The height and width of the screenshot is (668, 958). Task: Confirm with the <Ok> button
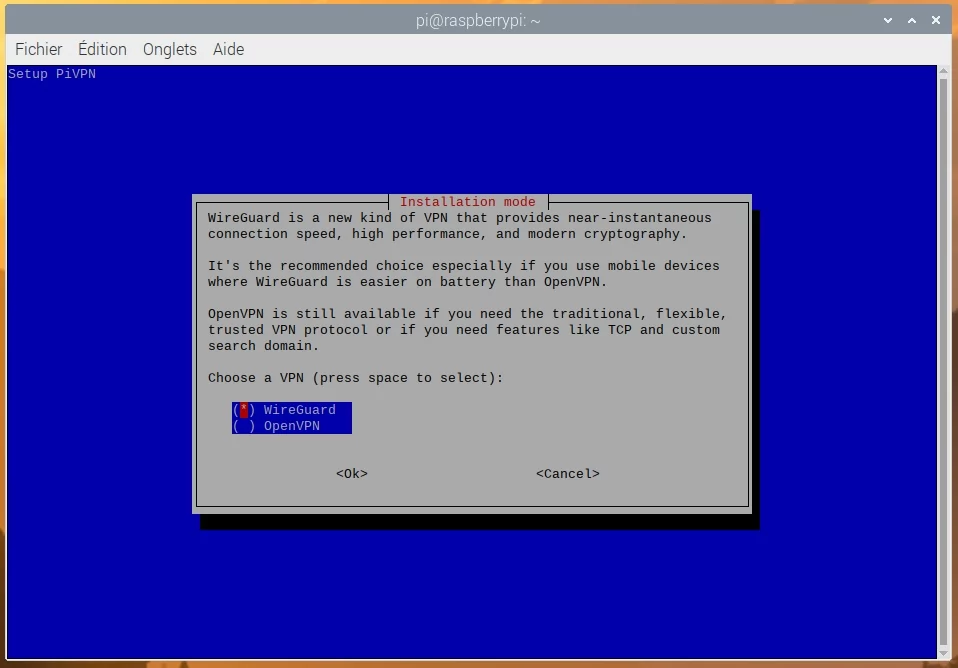[352, 474]
